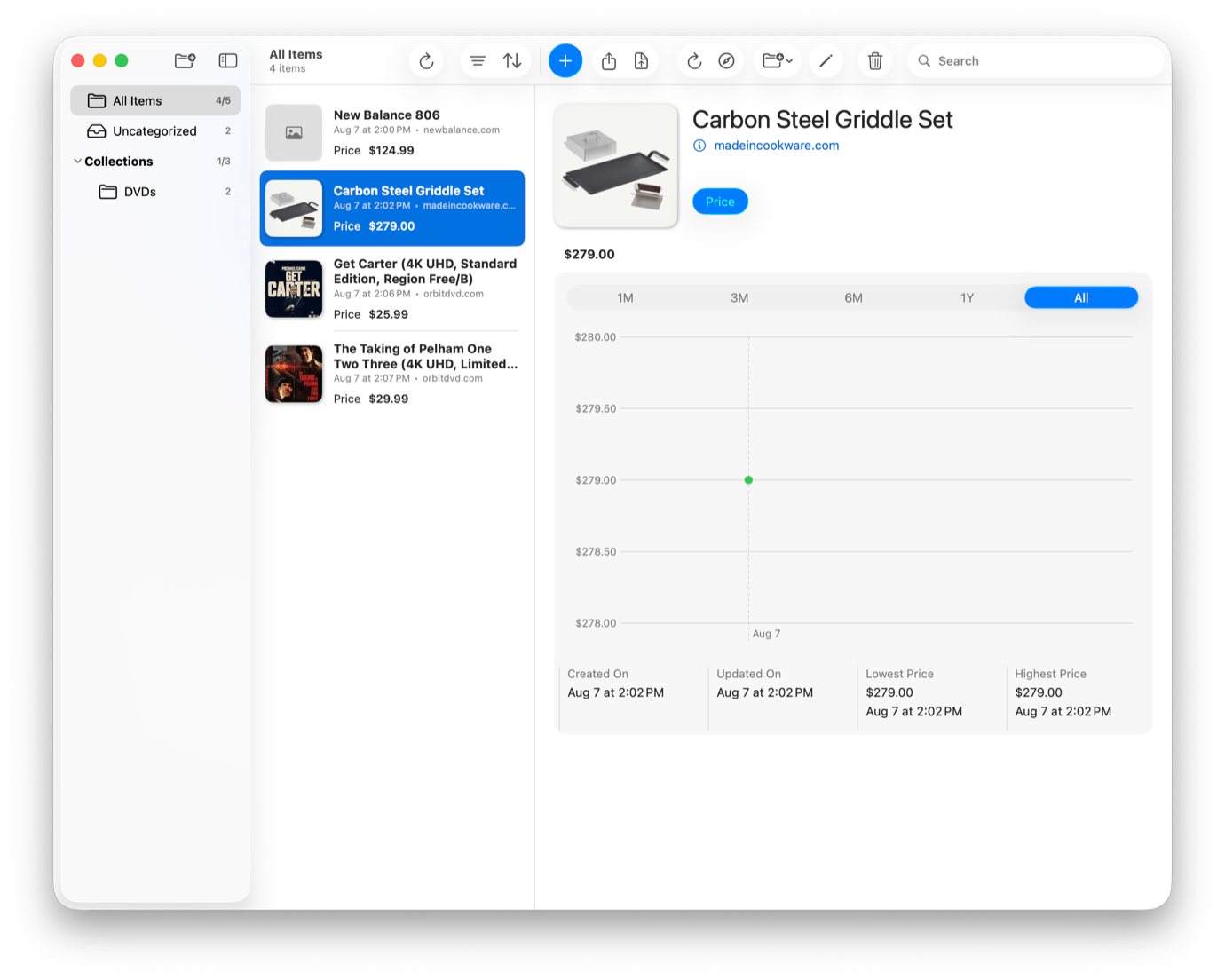This screenshot has width=1225, height=980.
Task: Click the large griddle product image
Action: tap(616, 166)
